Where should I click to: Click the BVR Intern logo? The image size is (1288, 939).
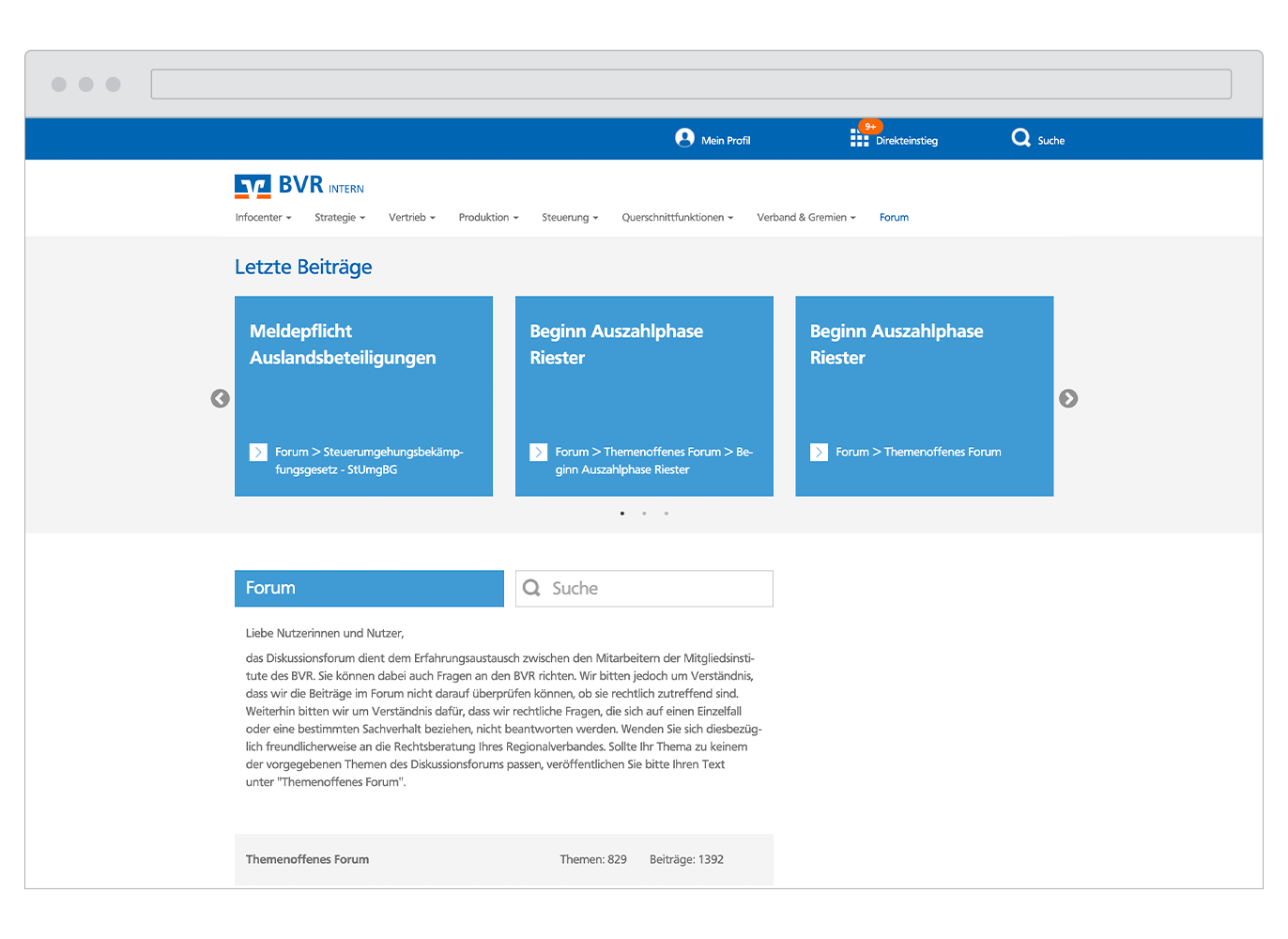click(299, 186)
